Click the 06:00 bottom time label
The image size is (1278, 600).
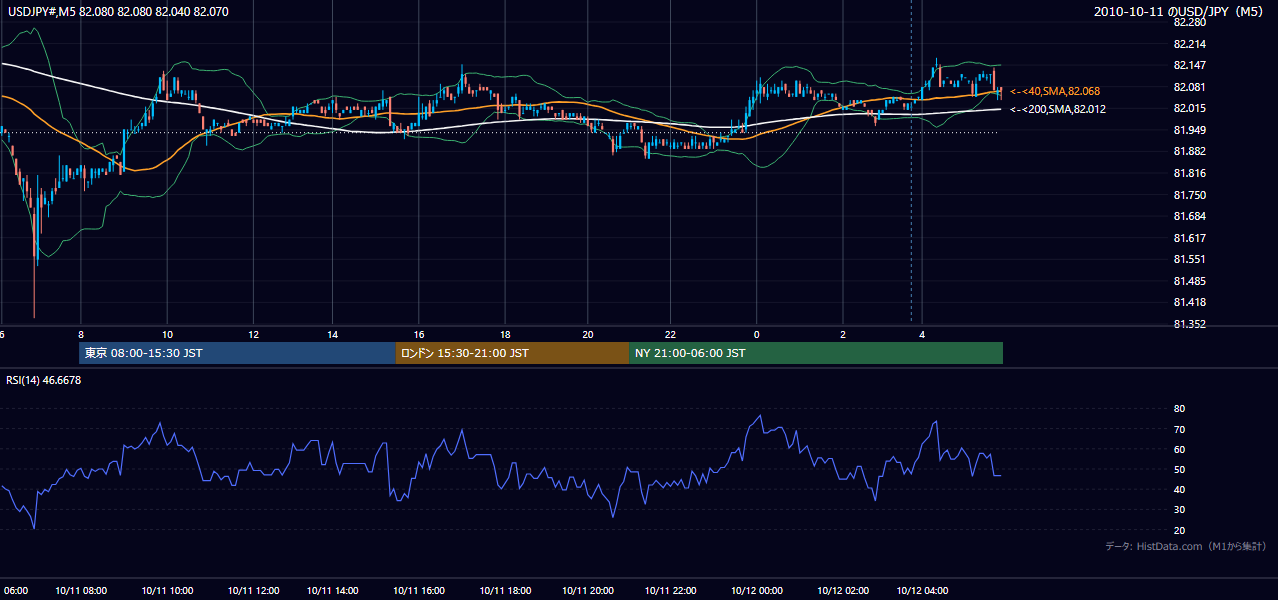[x=16, y=591]
